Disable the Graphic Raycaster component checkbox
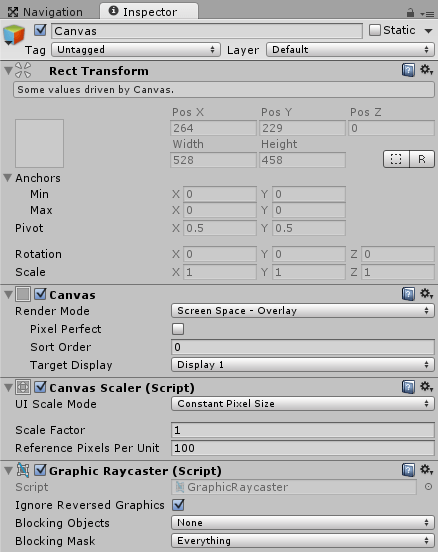The image size is (438, 552). click(40, 470)
